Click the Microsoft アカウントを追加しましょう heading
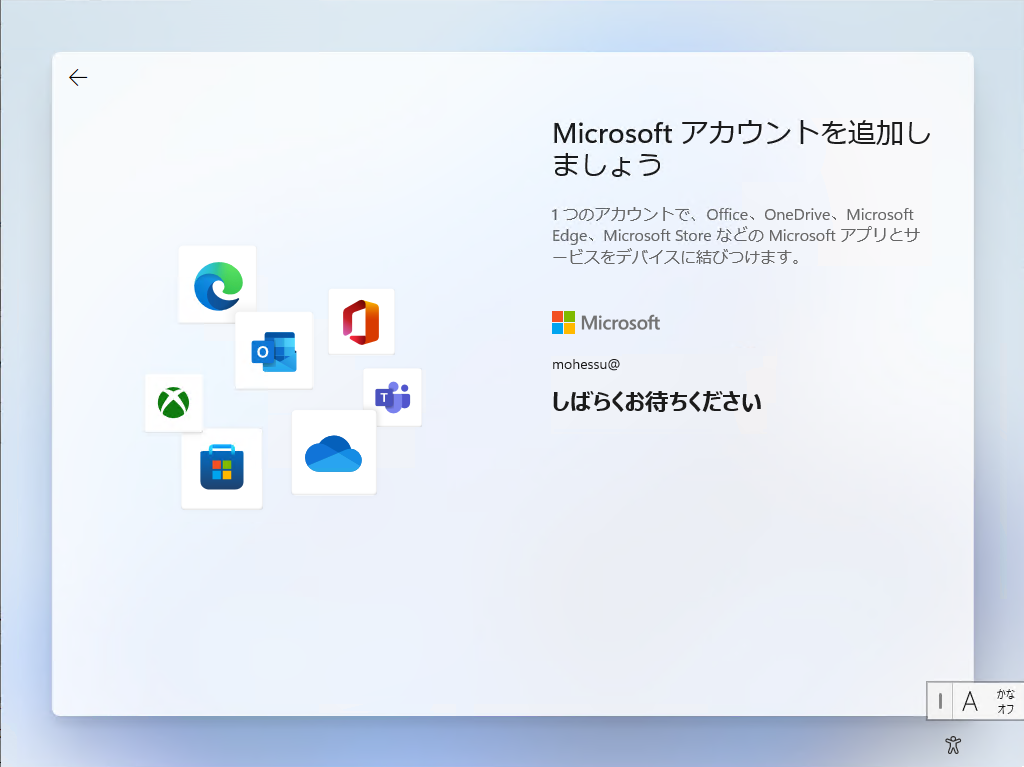 [x=741, y=149]
